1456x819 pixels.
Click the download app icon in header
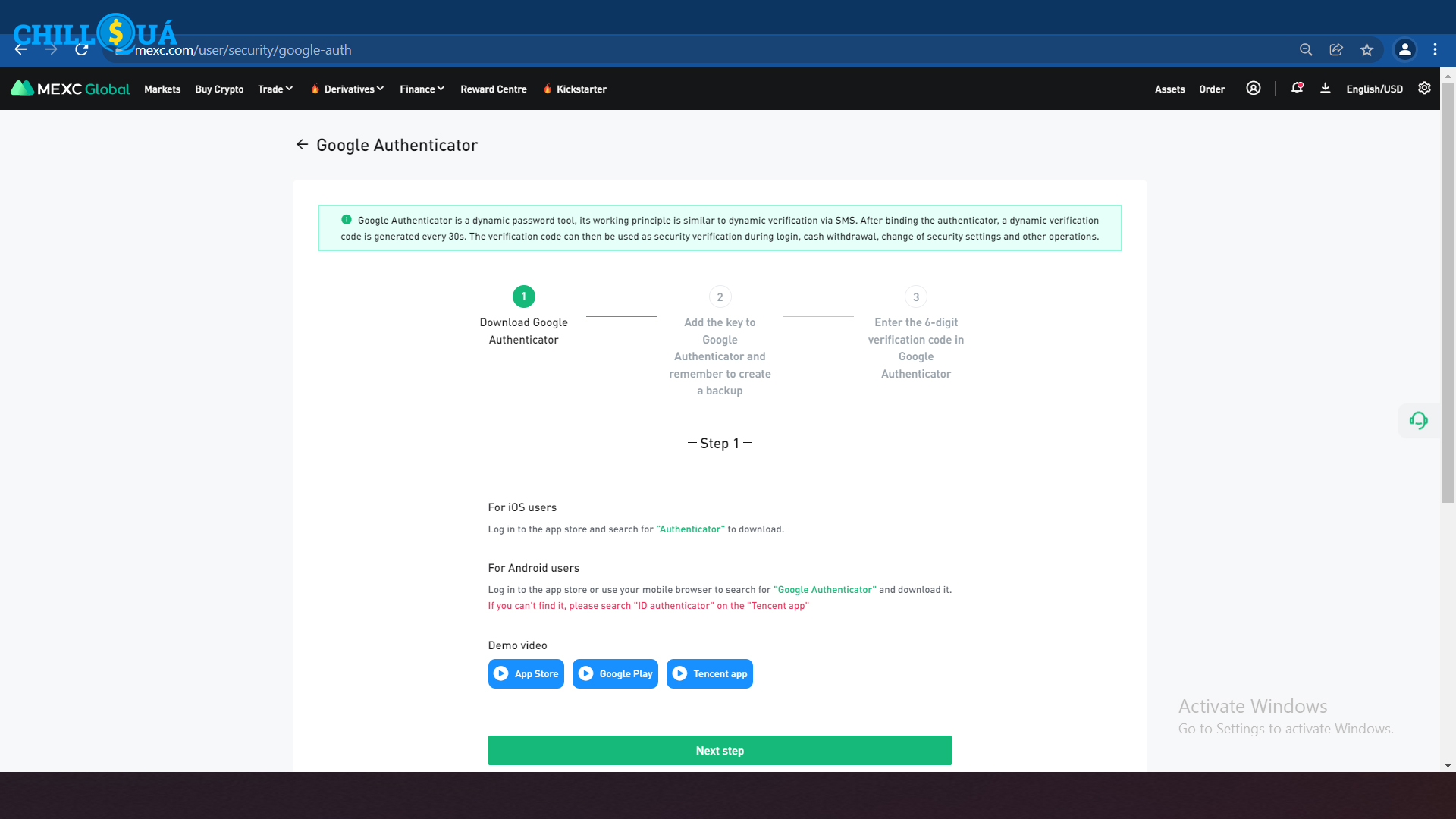[1325, 88]
